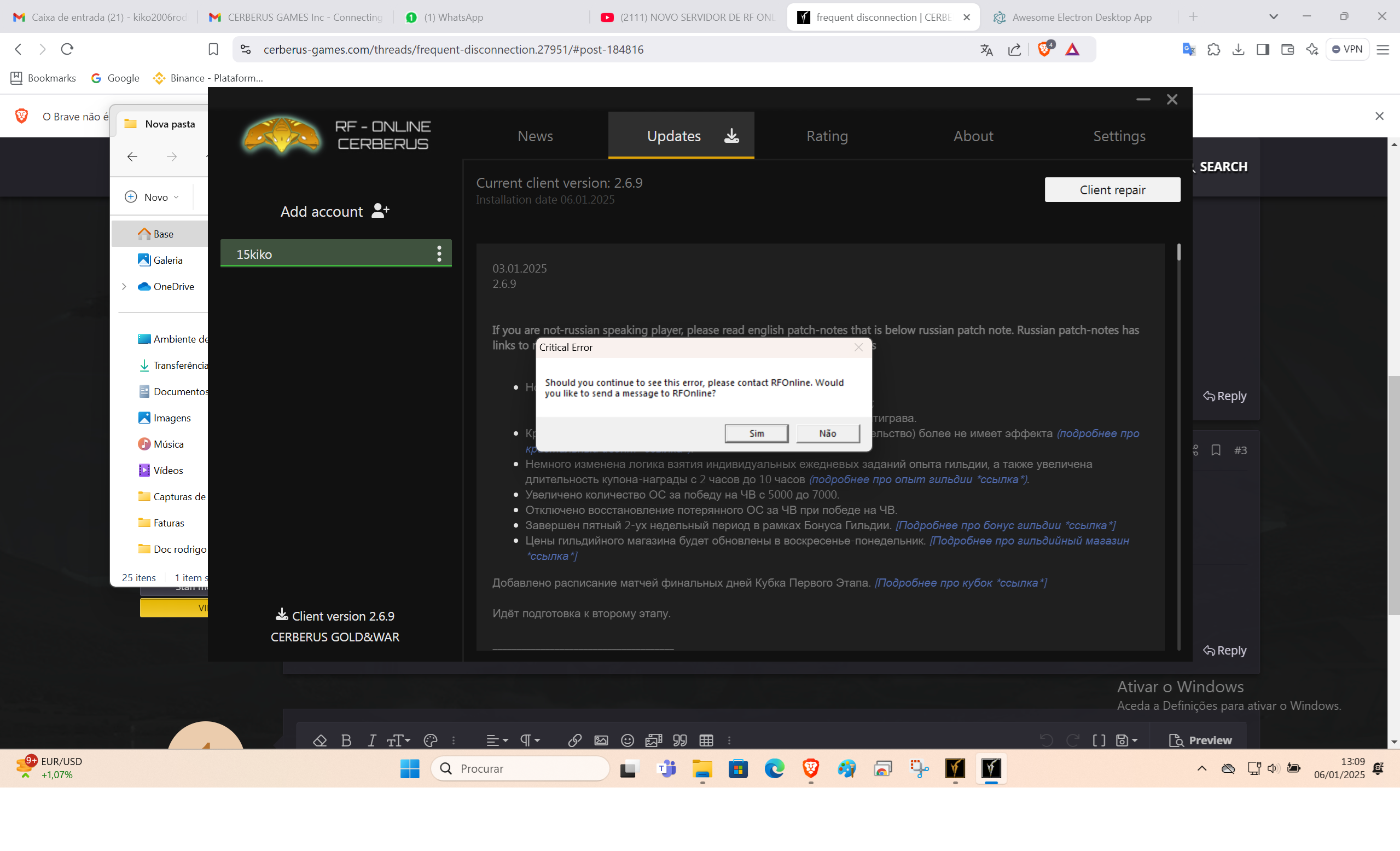1400x851 pixels.
Task: Close the RF Online launcher window
Action: (1172, 100)
